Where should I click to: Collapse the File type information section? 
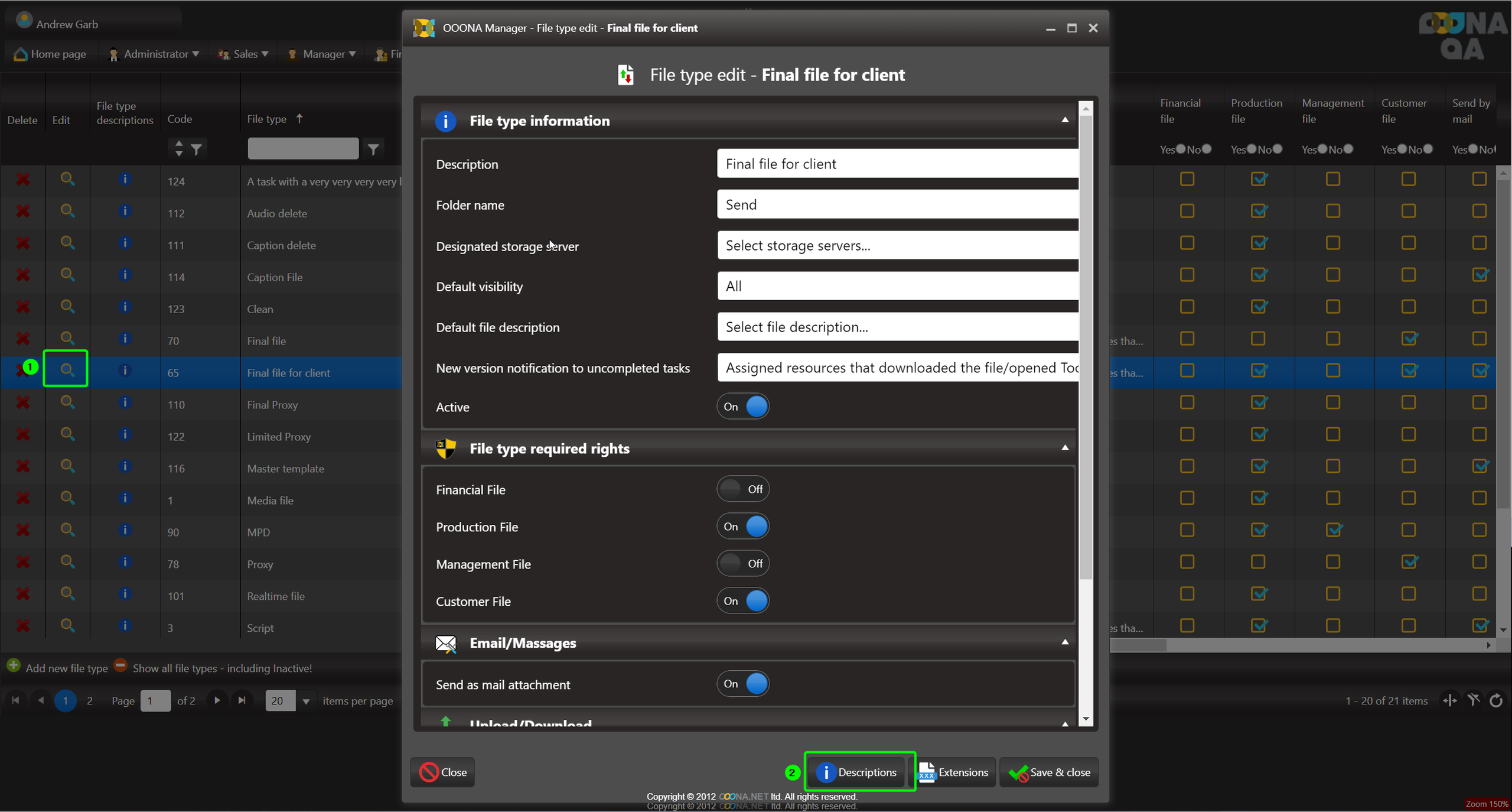pyautogui.click(x=1064, y=120)
